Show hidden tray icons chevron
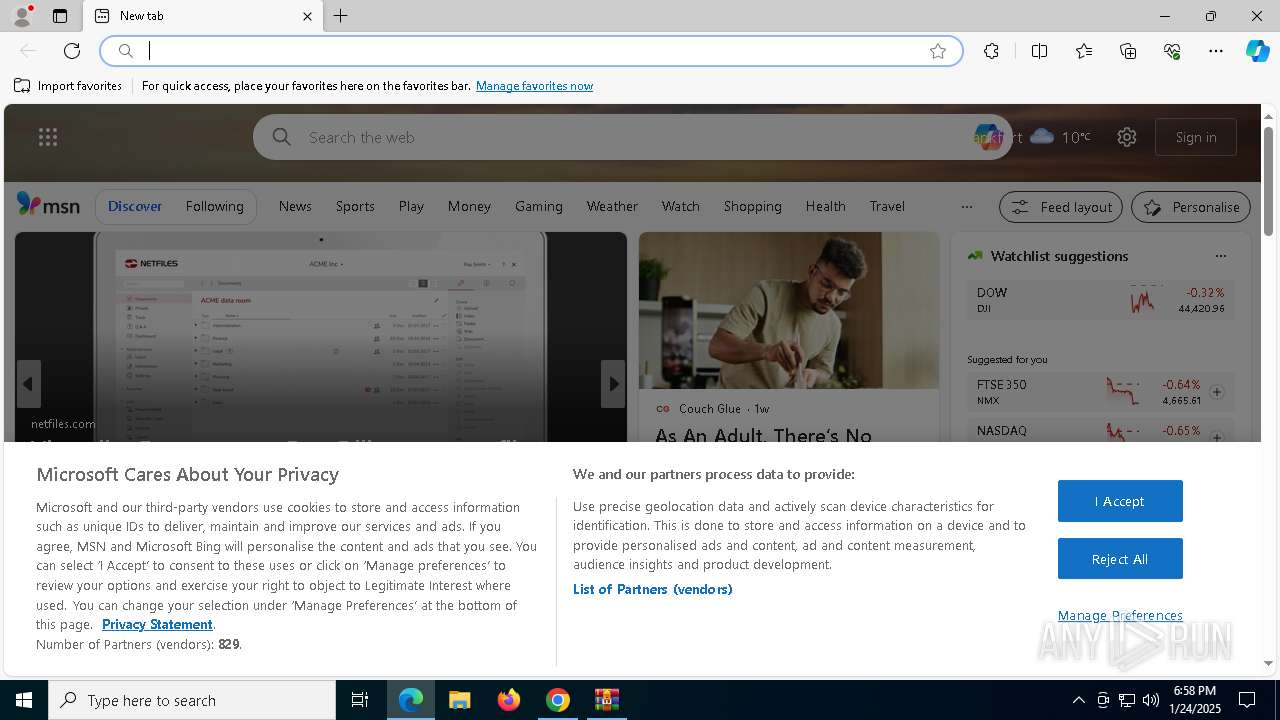 [x=1079, y=700]
